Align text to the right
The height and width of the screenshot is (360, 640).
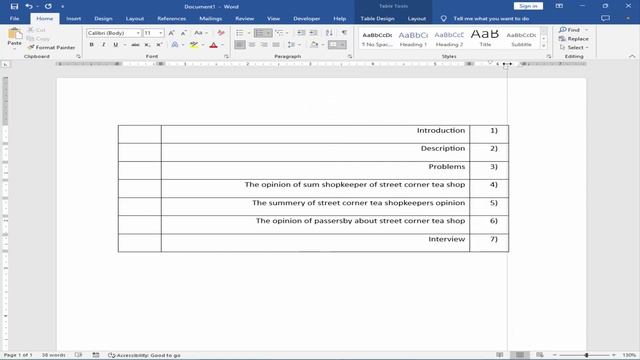click(264, 44)
